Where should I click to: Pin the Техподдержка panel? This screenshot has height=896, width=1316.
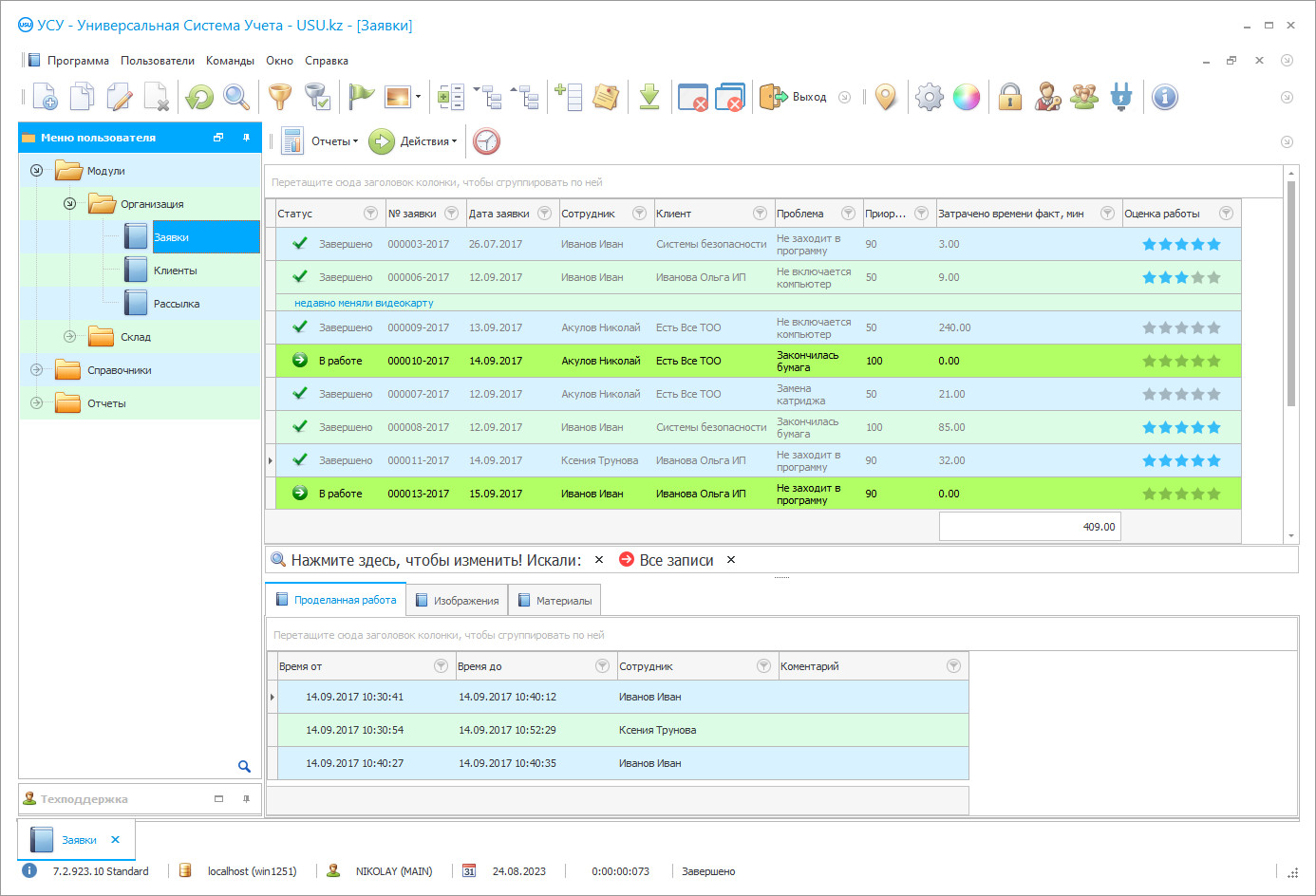pyautogui.click(x=246, y=799)
